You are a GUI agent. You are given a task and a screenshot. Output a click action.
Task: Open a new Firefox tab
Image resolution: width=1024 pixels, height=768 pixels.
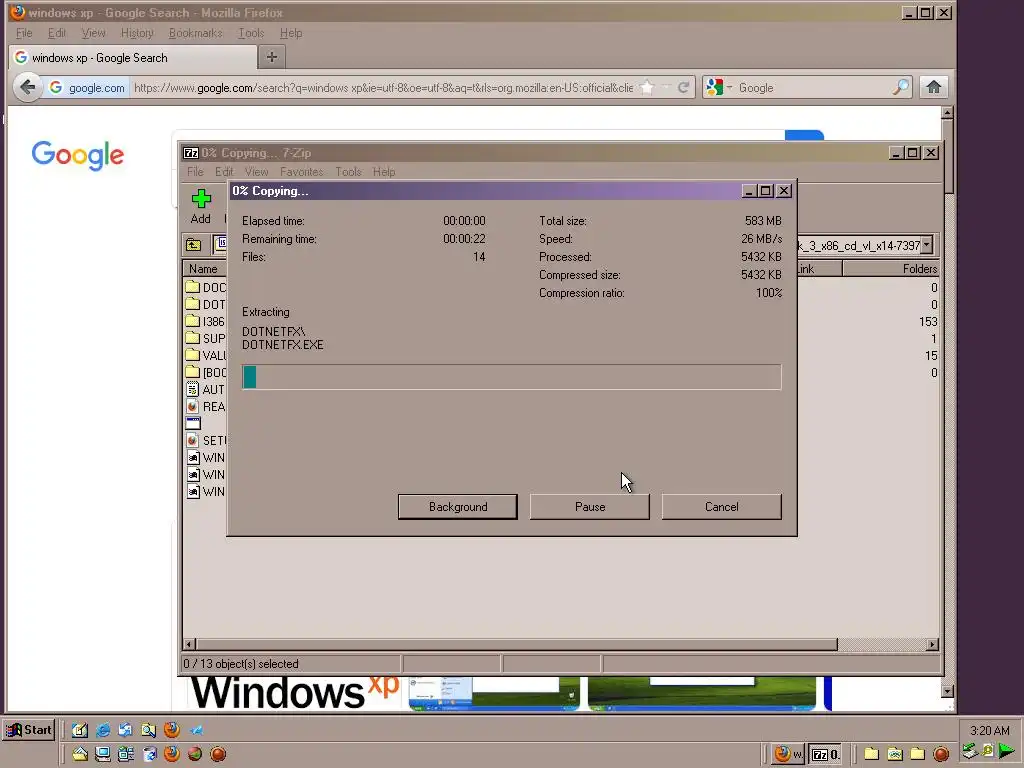coord(272,57)
